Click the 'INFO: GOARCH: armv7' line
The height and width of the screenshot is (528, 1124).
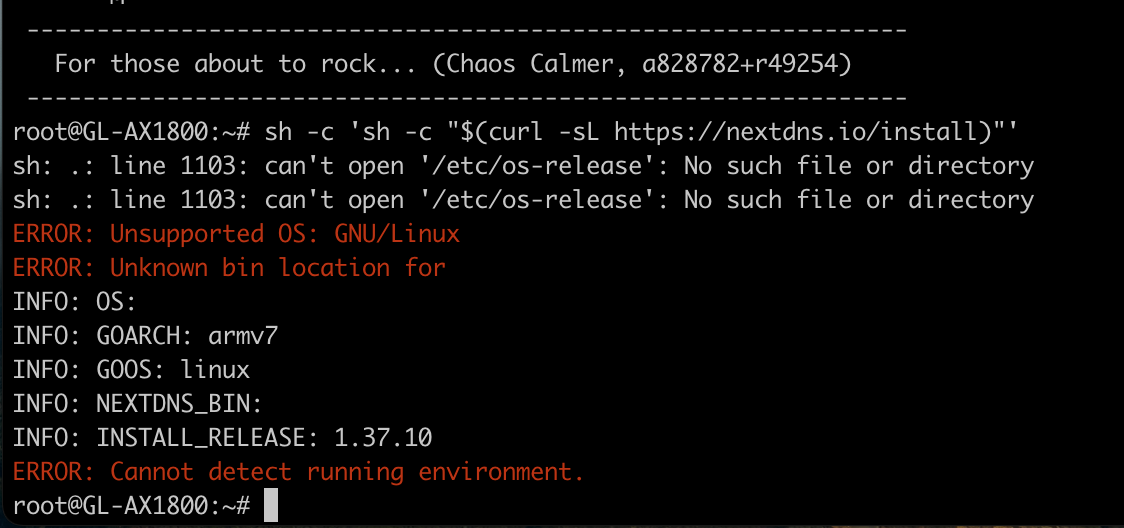(x=145, y=336)
